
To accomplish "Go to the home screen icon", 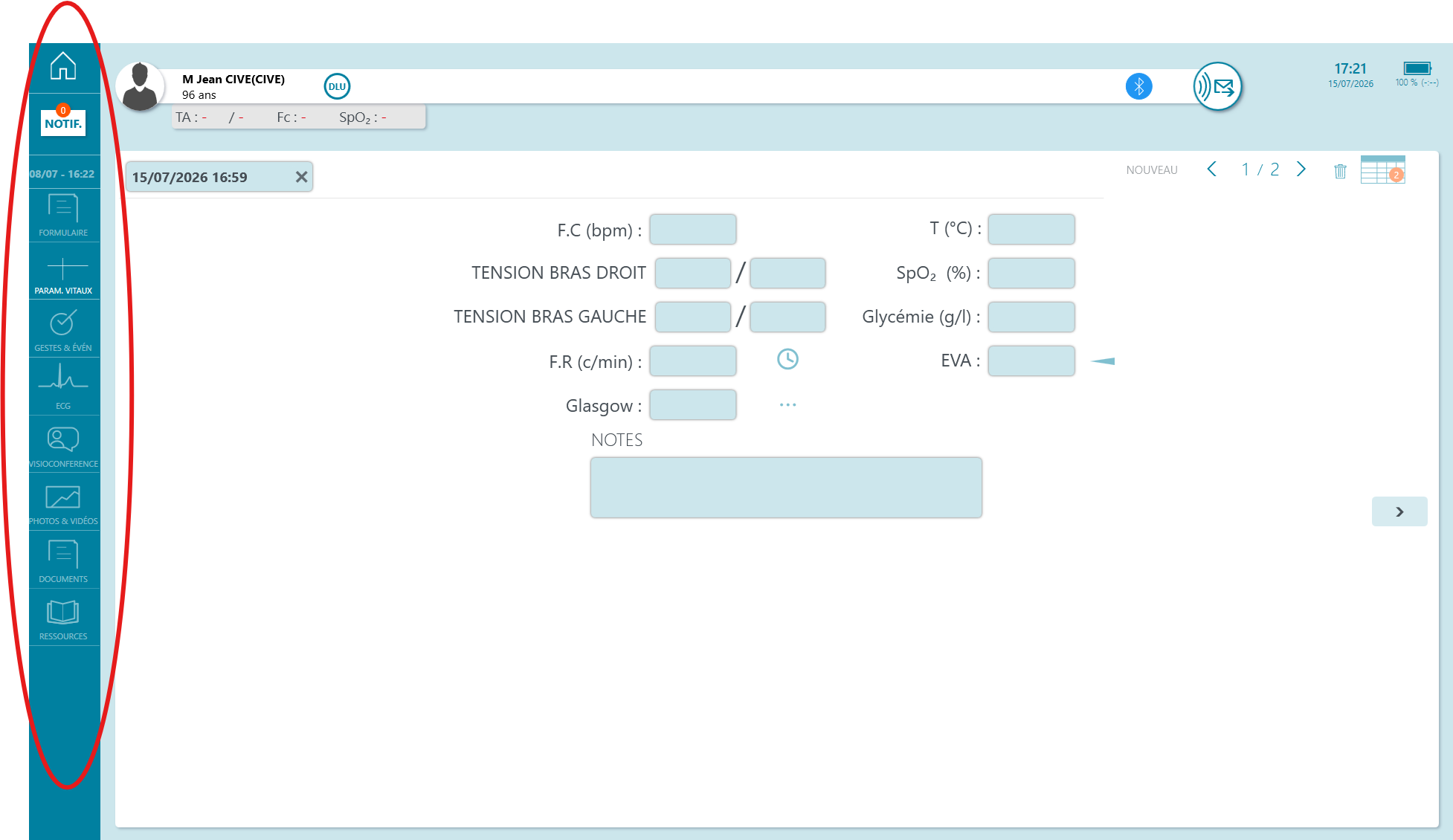I will [x=63, y=65].
